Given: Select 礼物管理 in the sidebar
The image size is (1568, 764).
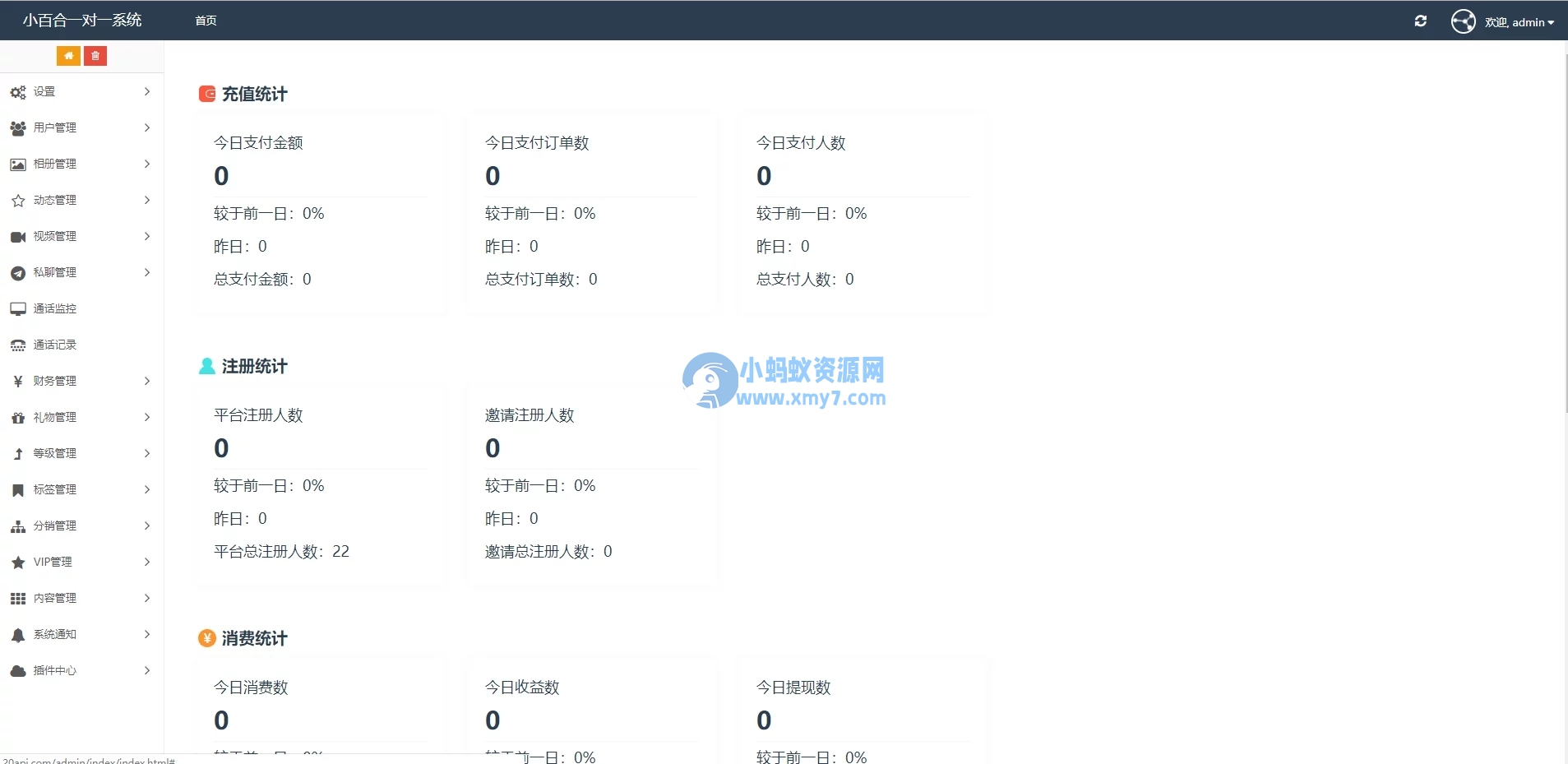Looking at the screenshot, I should tap(56, 417).
